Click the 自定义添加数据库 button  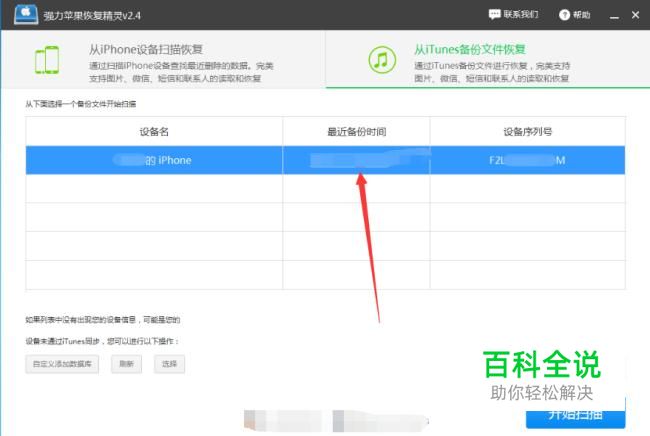coord(62,364)
